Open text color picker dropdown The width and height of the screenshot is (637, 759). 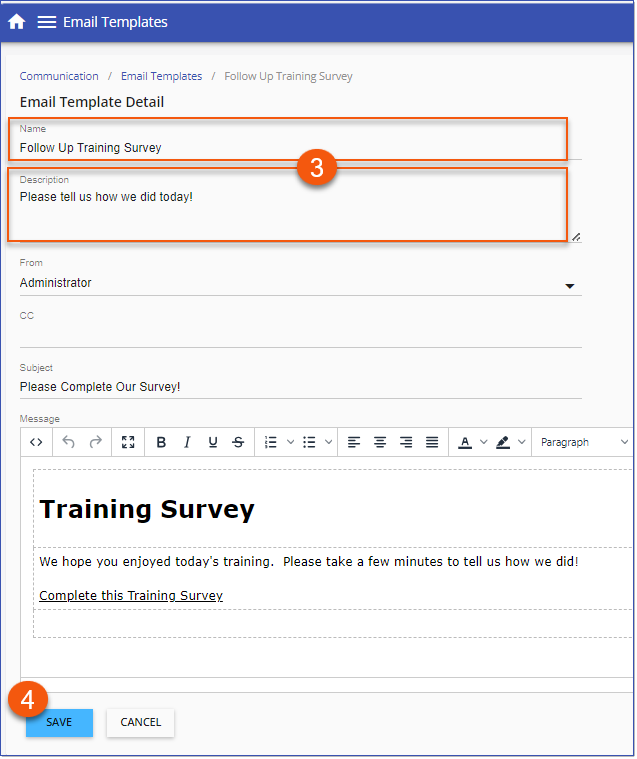coord(483,442)
